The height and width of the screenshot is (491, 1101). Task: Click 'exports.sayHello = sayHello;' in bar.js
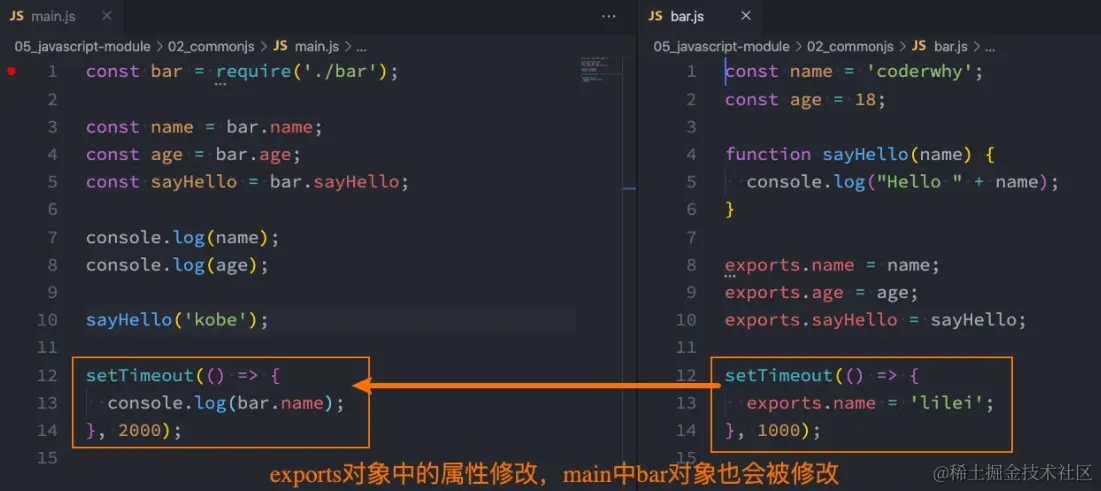pyautogui.click(x=876, y=320)
